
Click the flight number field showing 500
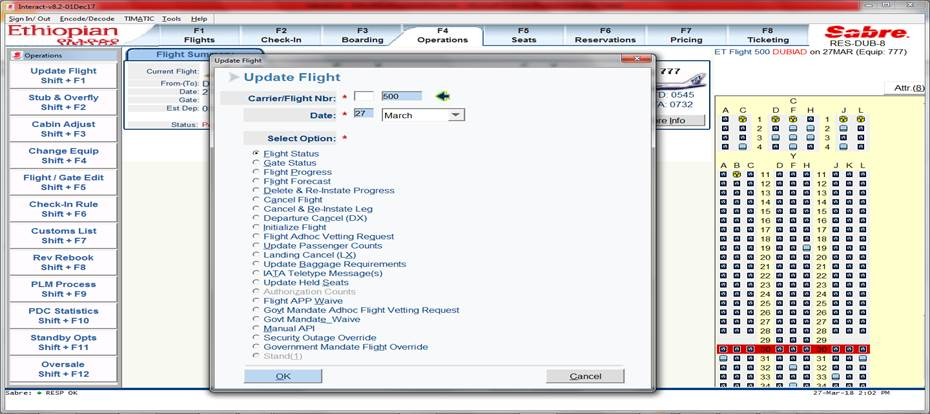[402, 96]
